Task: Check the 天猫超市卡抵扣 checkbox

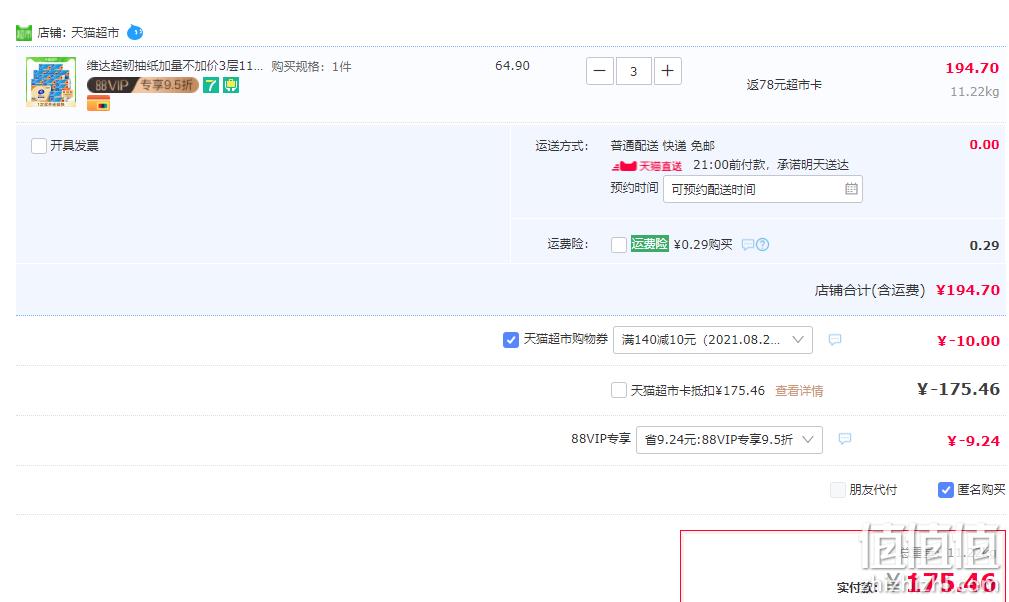Action: click(x=618, y=390)
